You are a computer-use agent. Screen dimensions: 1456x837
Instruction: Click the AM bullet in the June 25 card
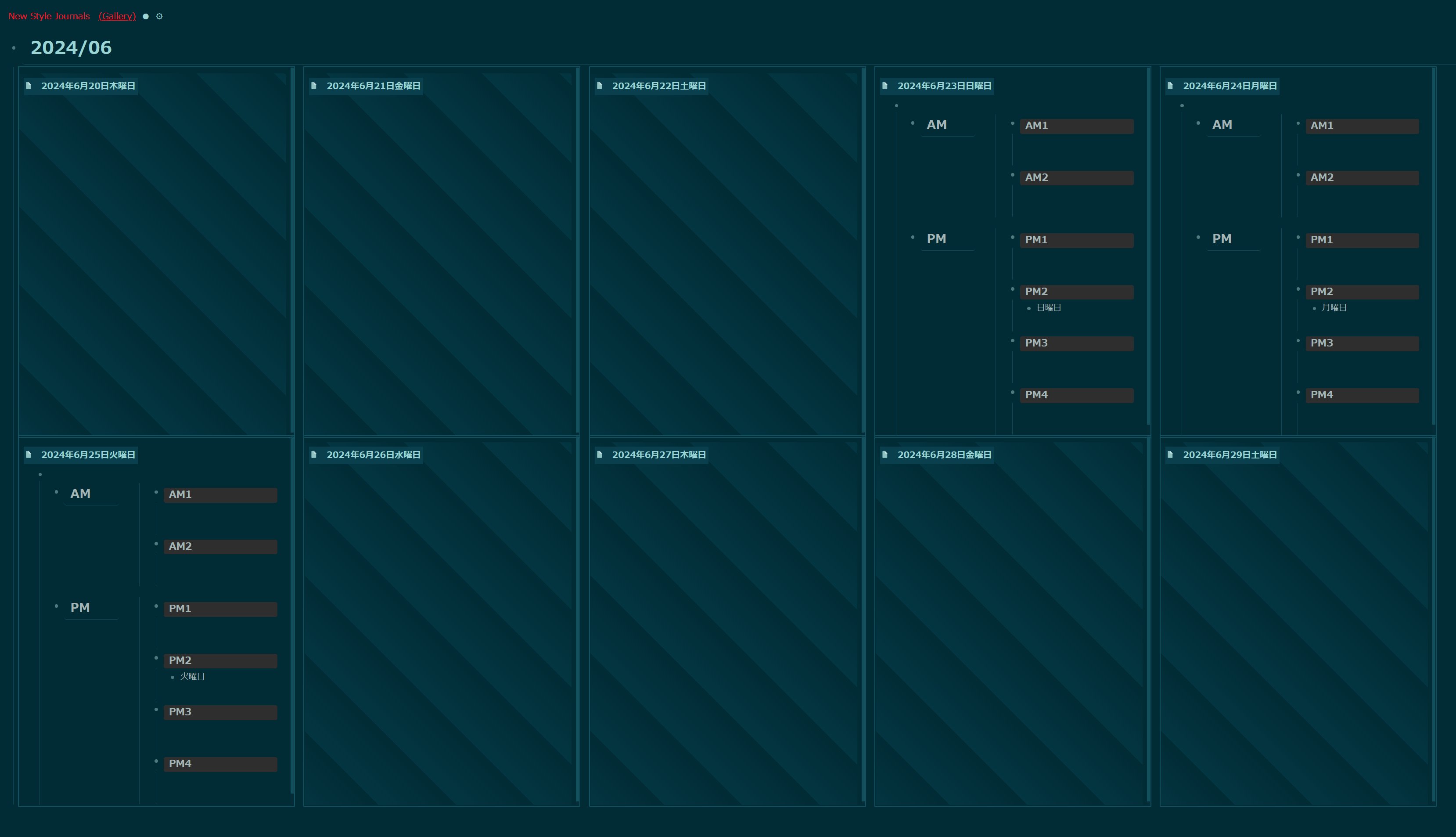(56, 492)
